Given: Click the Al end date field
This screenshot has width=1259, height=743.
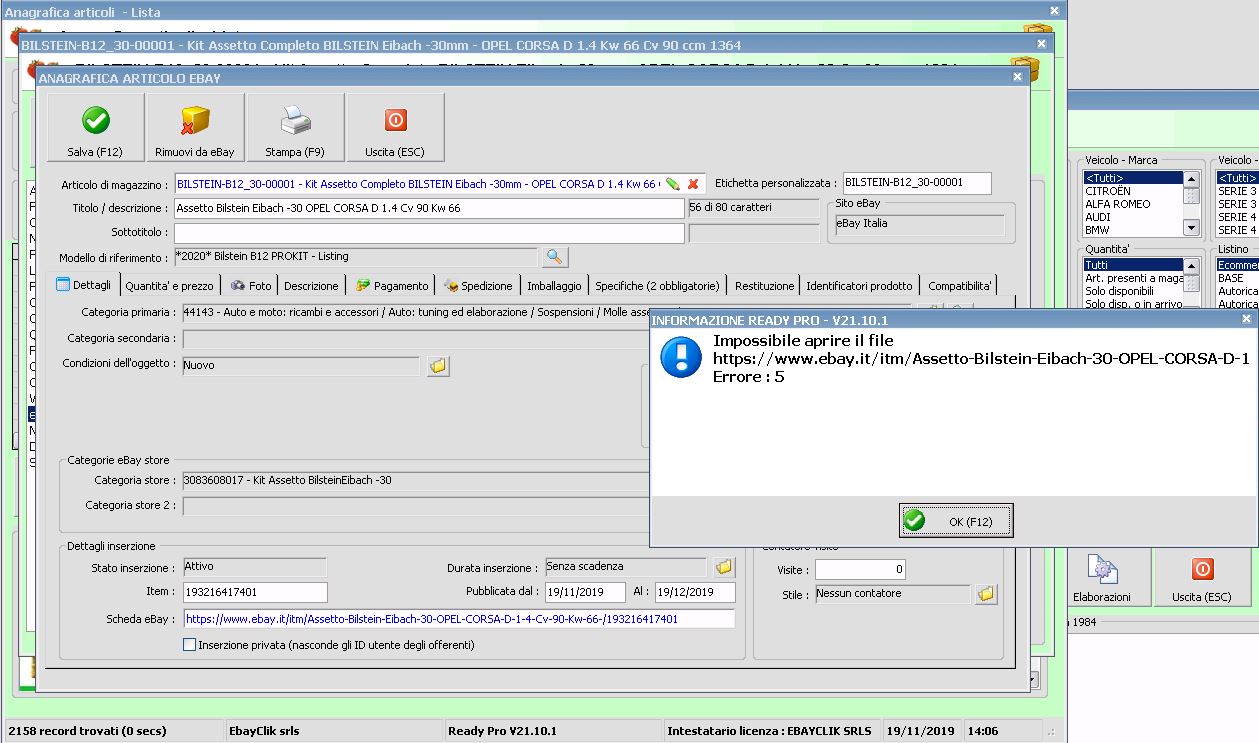Looking at the screenshot, I should 695,592.
